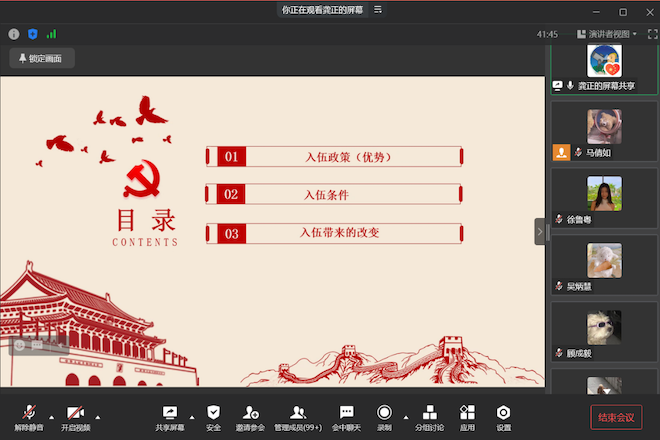
Task: Click the Share Screen (共享屏幕) icon
Action: point(169,415)
